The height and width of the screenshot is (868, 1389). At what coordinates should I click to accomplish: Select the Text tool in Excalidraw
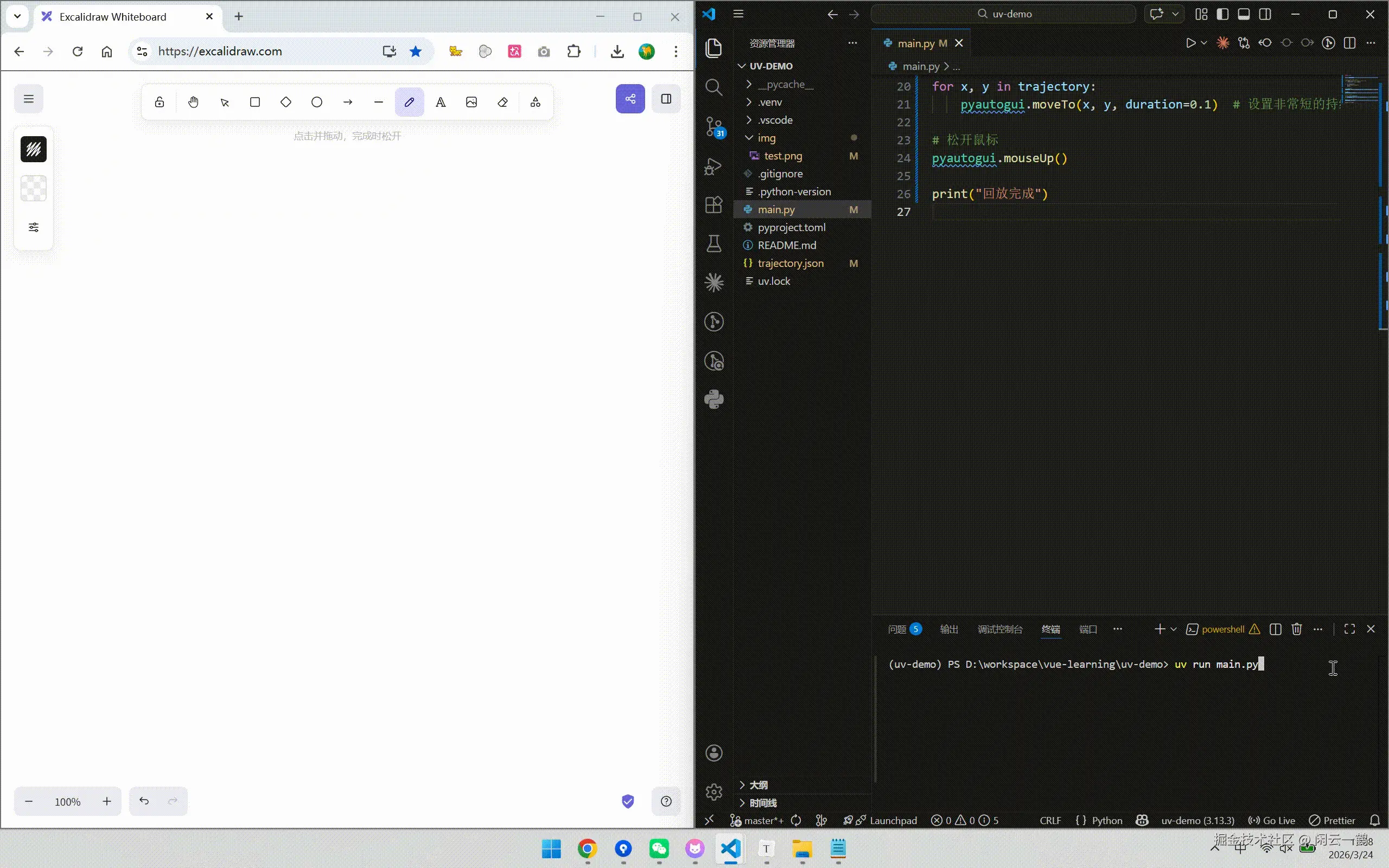coord(440,102)
